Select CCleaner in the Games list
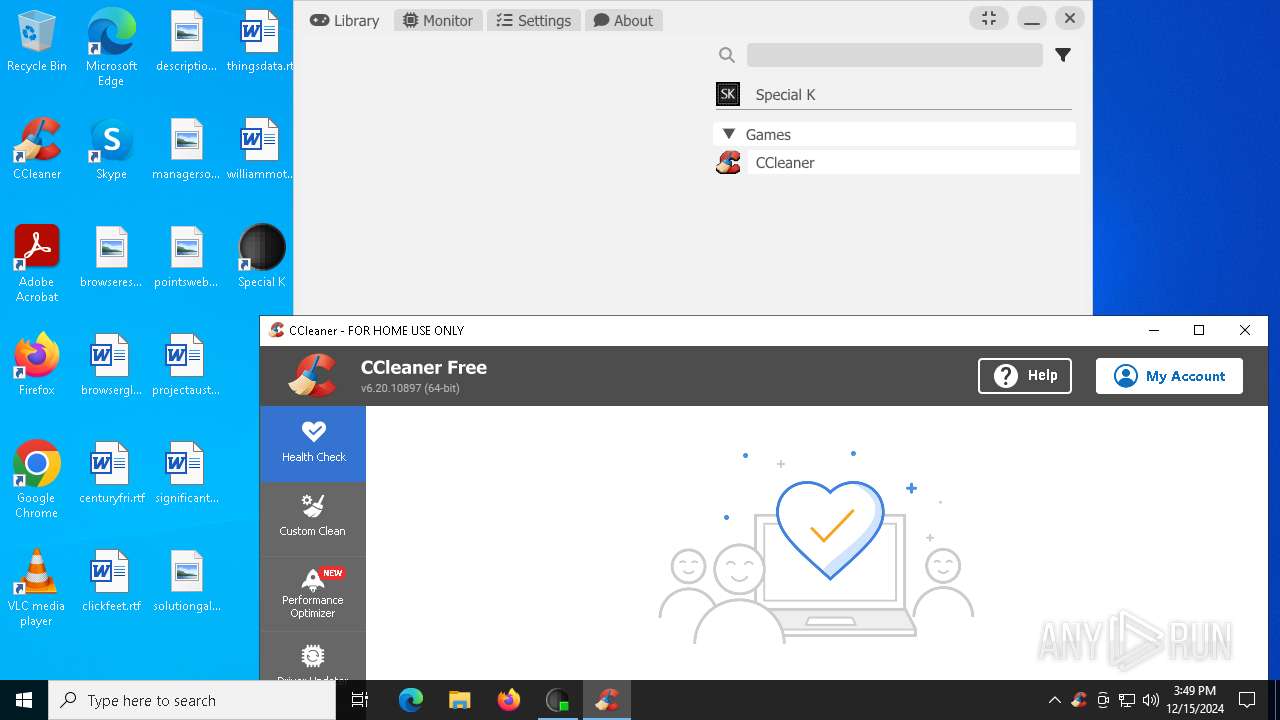 [913, 162]
